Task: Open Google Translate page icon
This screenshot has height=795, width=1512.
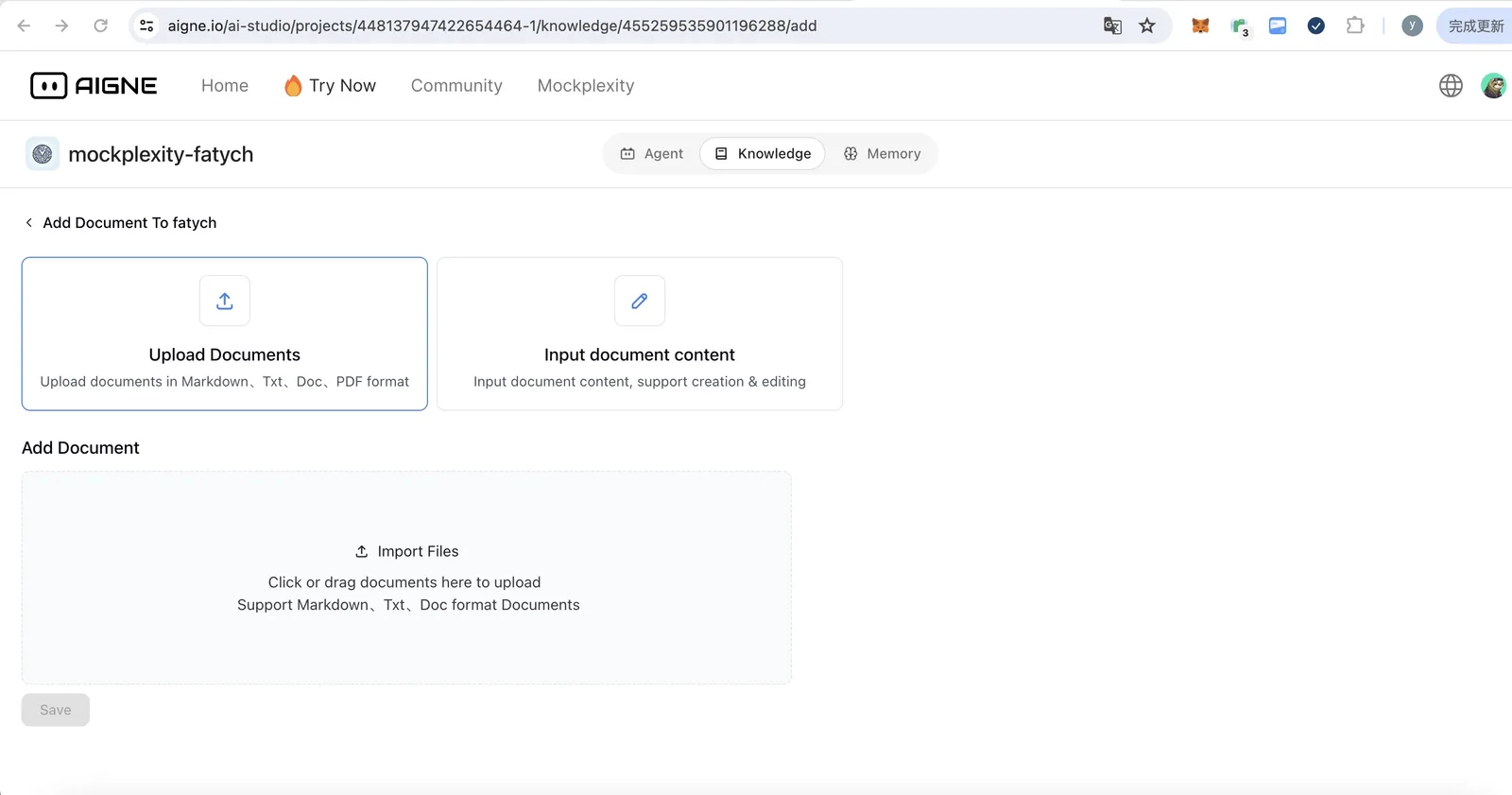Action: pos(1112,26)
